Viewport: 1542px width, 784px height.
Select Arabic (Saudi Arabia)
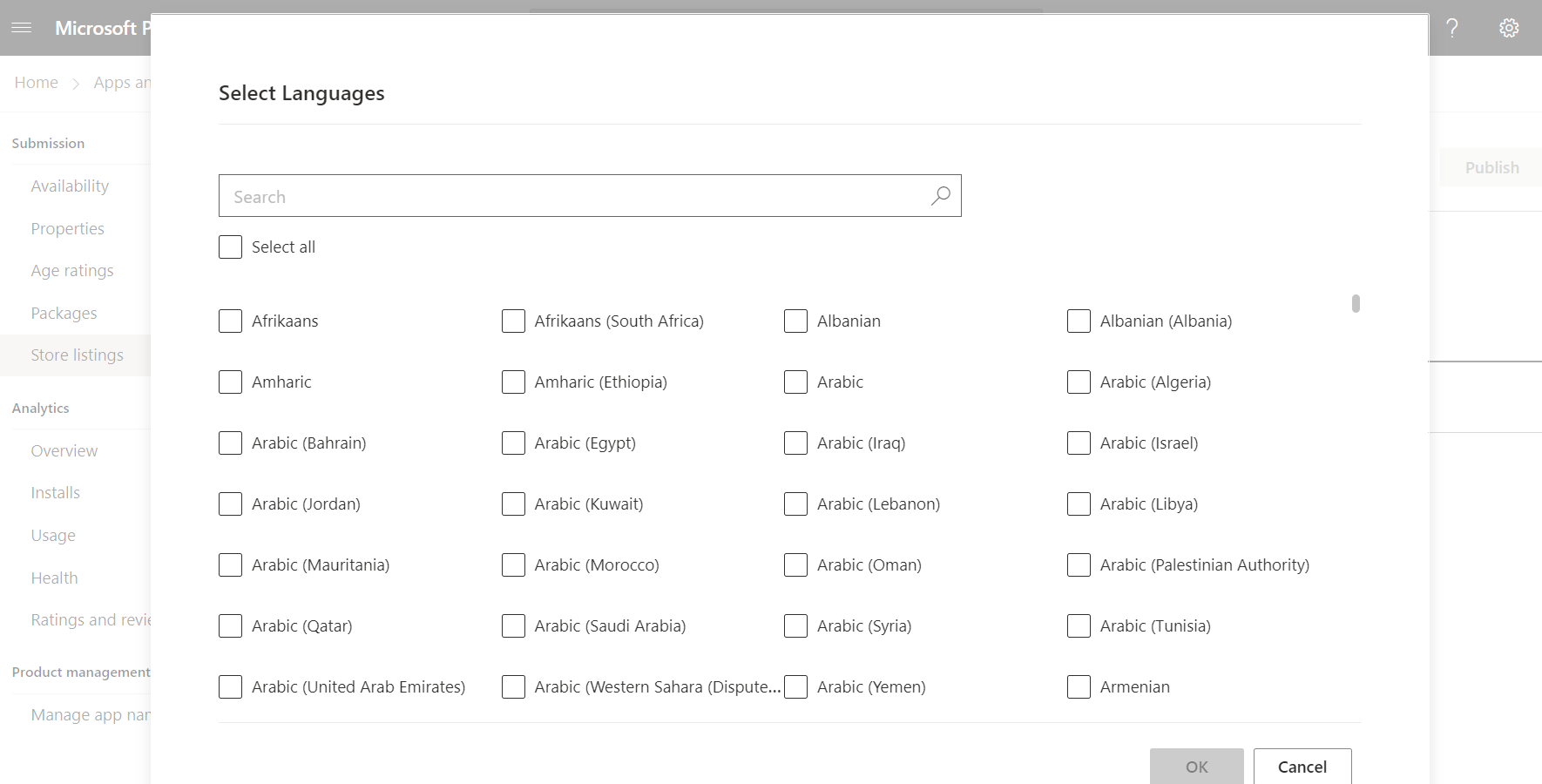point(513,626)
